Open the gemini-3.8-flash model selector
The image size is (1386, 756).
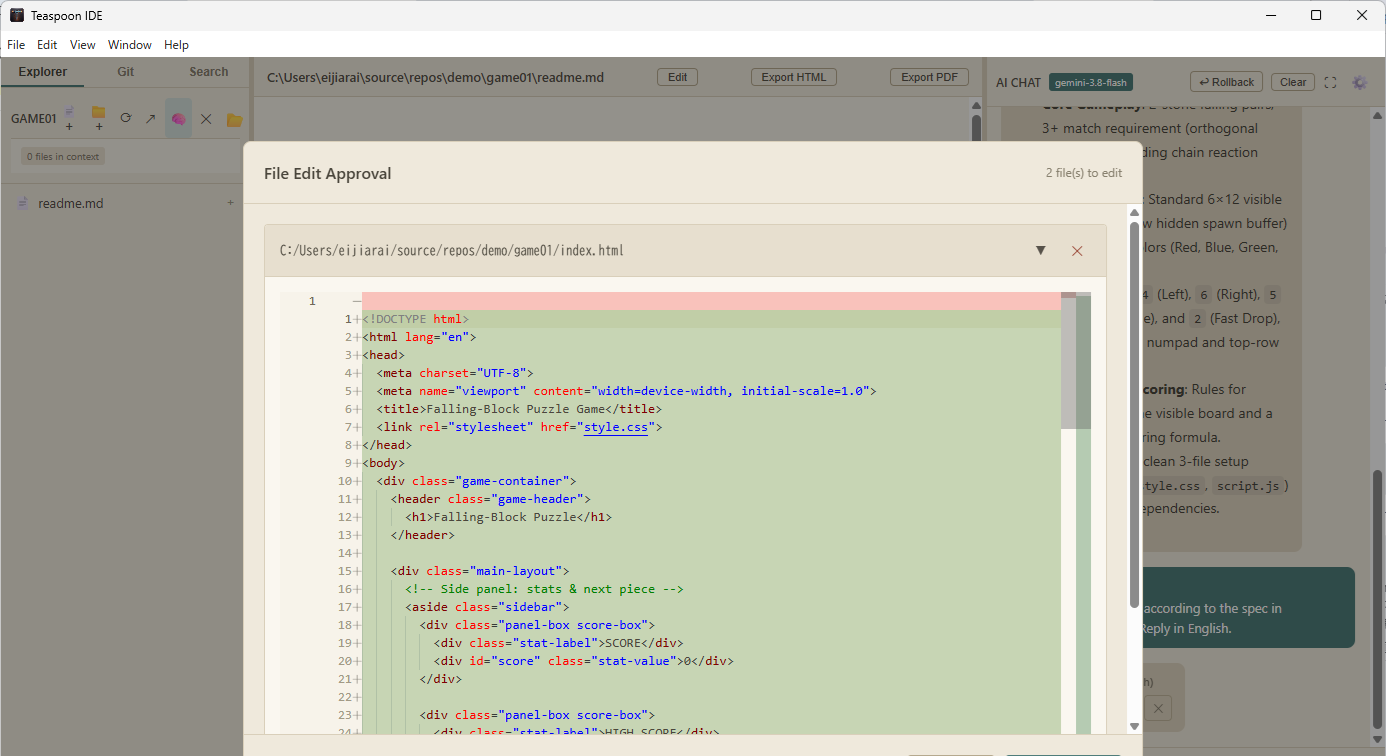click(1091, 82)
